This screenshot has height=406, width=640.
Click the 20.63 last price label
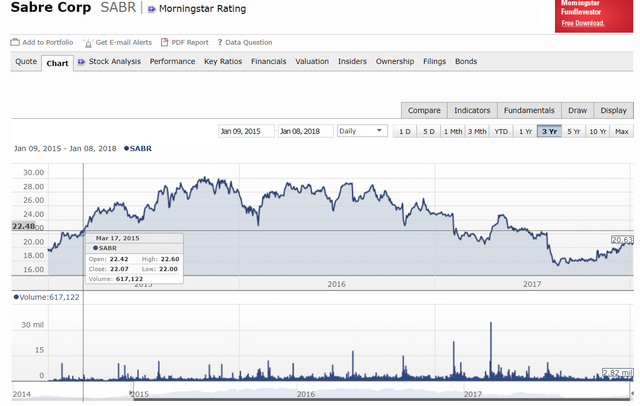pos(622,240)
